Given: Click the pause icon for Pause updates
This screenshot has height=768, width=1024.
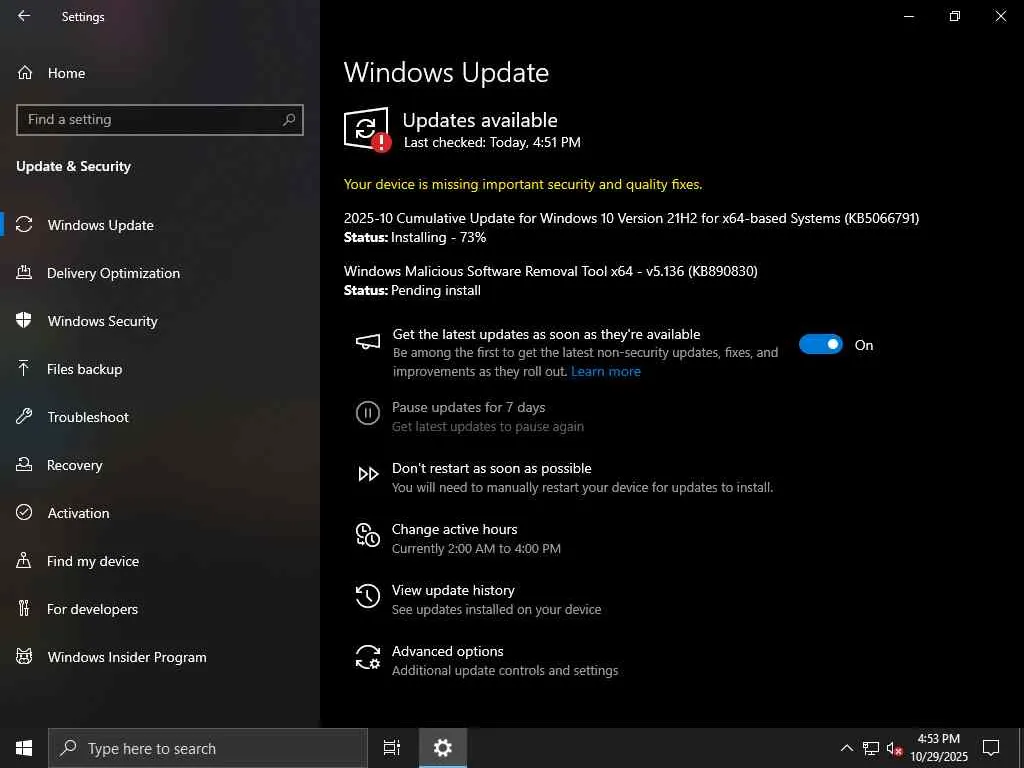Looking at the screenshot, I should pyautogui.click(x=368, y=413).
